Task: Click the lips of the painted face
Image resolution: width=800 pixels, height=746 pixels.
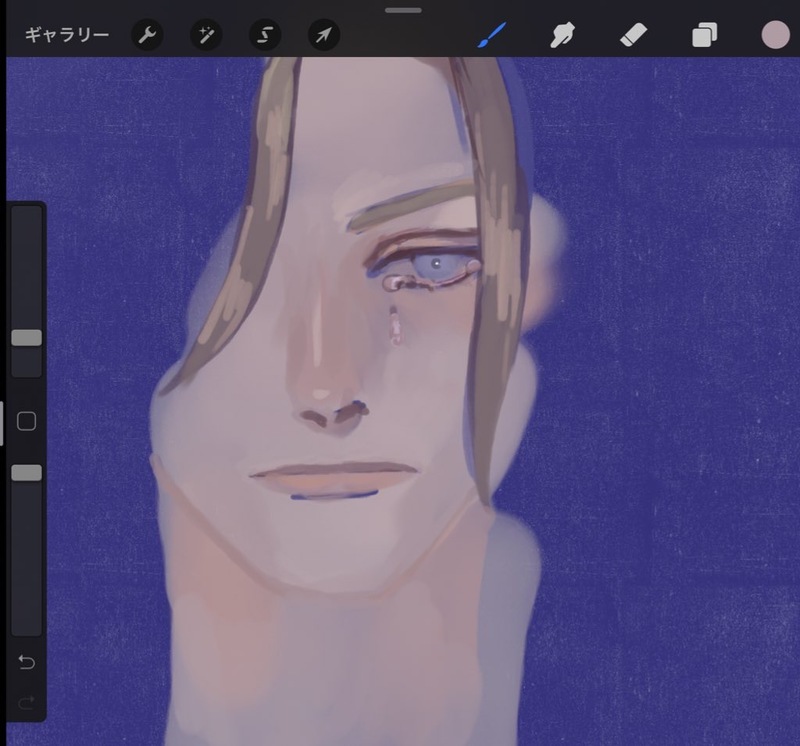Action: [x=335, y=475]
